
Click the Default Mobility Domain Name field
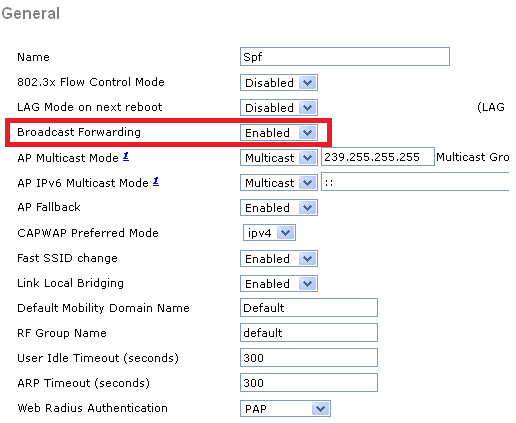[309, 308]
